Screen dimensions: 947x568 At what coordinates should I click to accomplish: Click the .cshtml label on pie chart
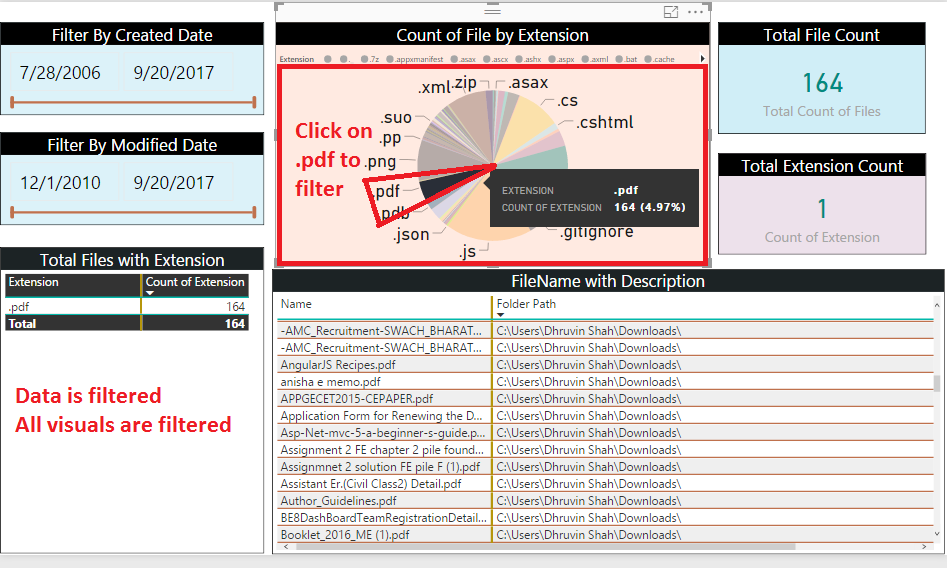coord(605,122)
